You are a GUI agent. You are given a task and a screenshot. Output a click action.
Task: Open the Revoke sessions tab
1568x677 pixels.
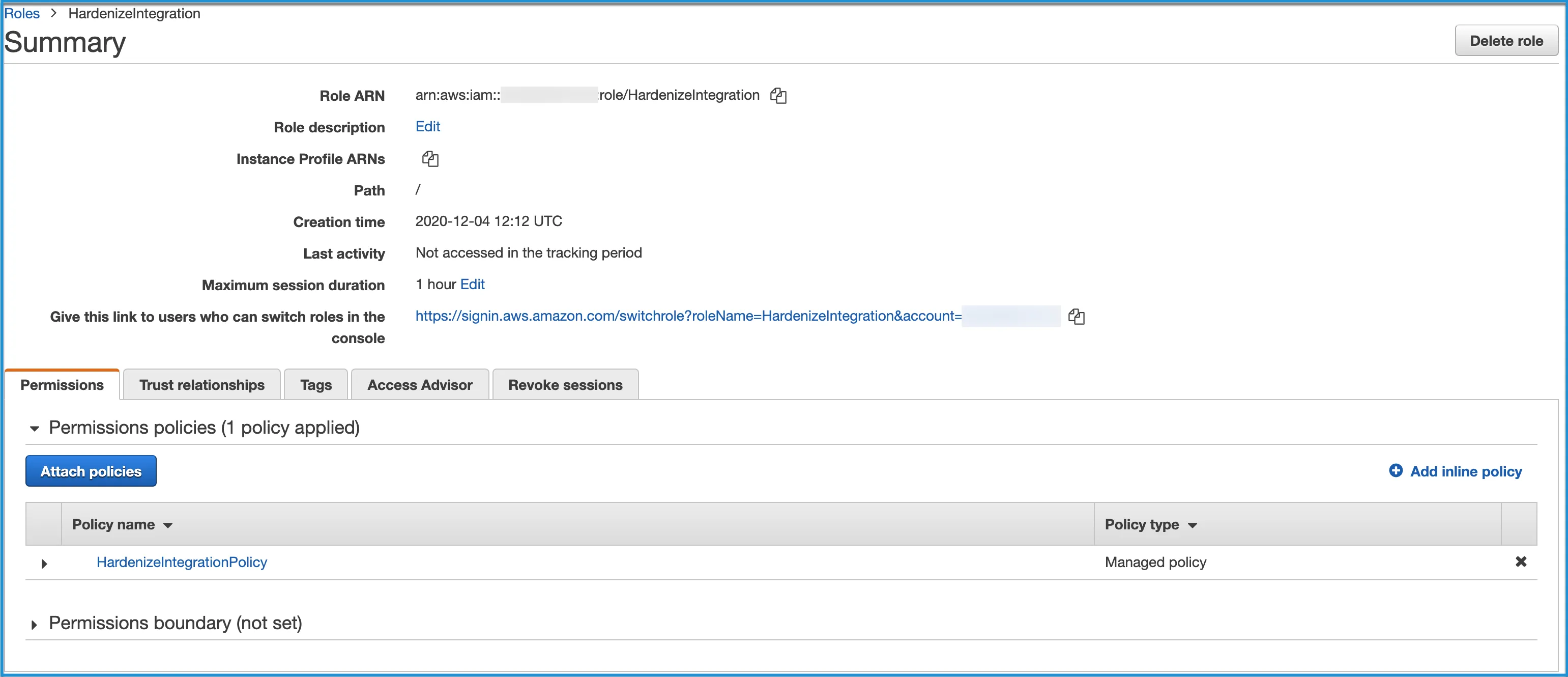(565, 384)
